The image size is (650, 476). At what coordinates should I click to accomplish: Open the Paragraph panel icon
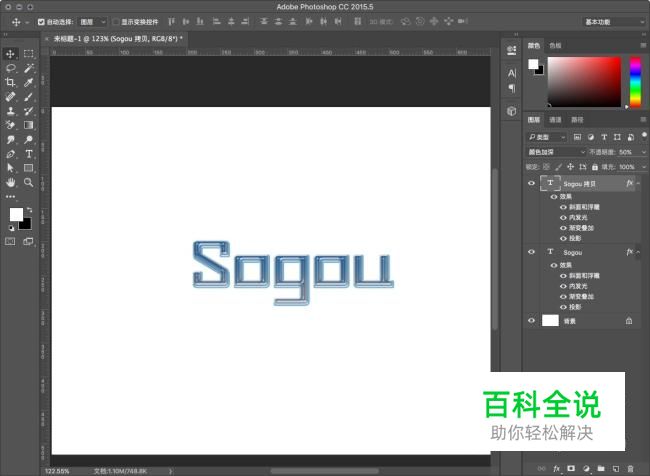click(x=512, y=88)
